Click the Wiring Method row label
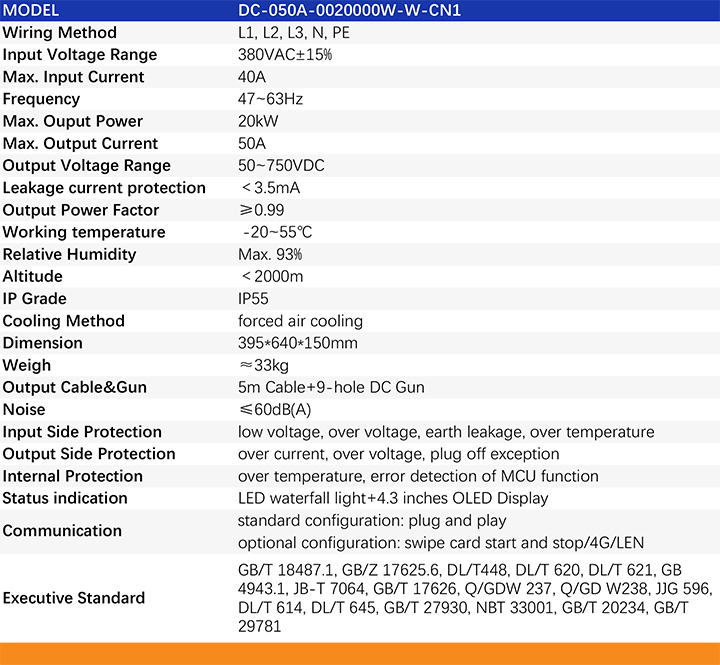 (x=60, y=33)
